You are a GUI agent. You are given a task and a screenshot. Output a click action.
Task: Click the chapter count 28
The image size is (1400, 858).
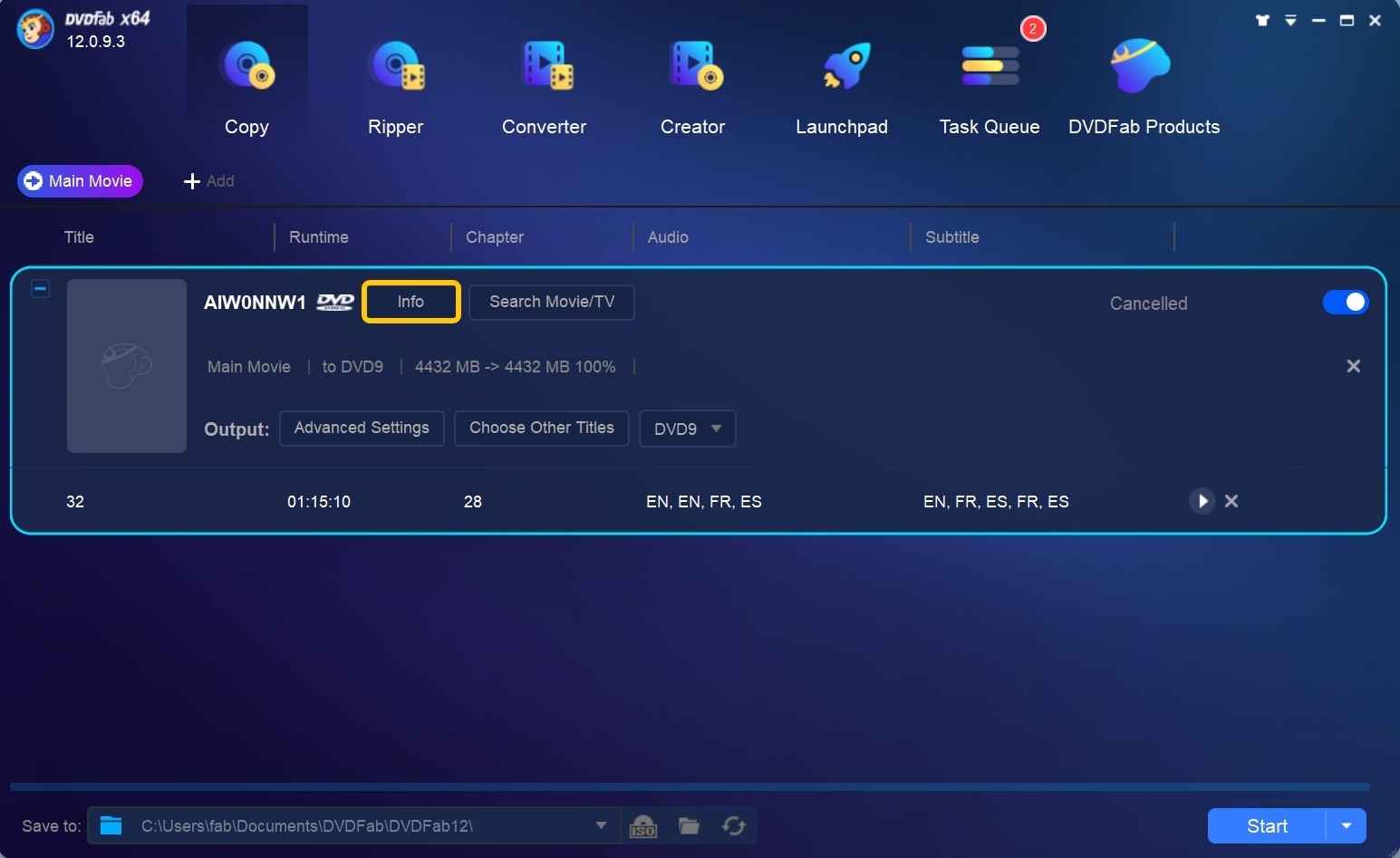coord(473,502)
